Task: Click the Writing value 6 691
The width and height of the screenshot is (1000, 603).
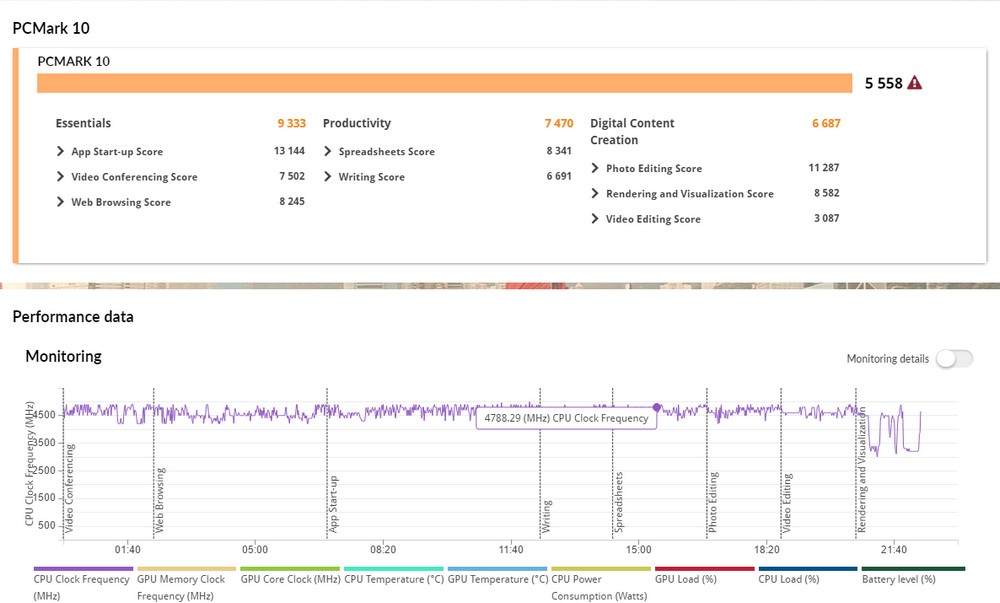Action: point(559,176)
